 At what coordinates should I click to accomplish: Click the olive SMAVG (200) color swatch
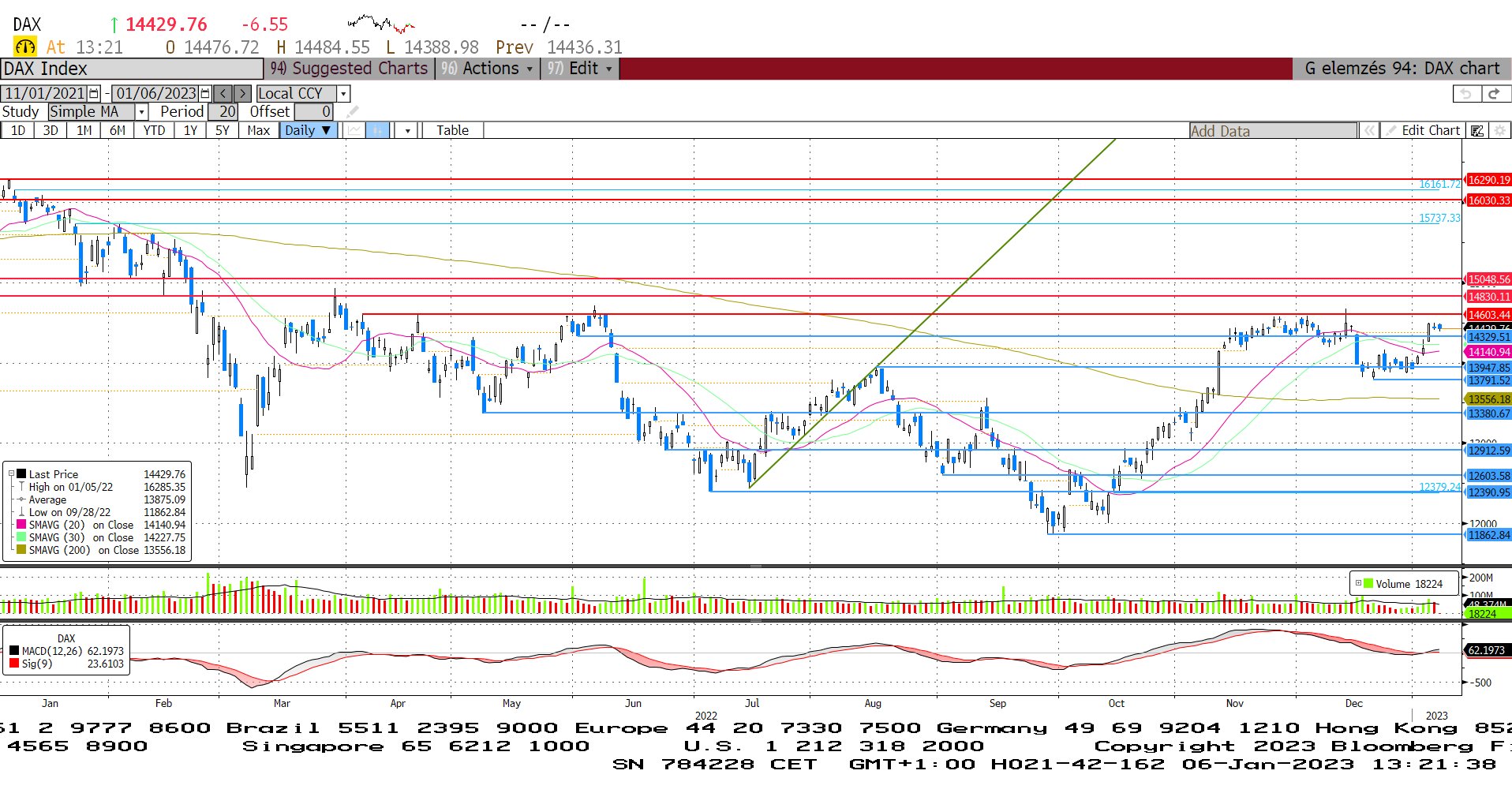[21, 550]
